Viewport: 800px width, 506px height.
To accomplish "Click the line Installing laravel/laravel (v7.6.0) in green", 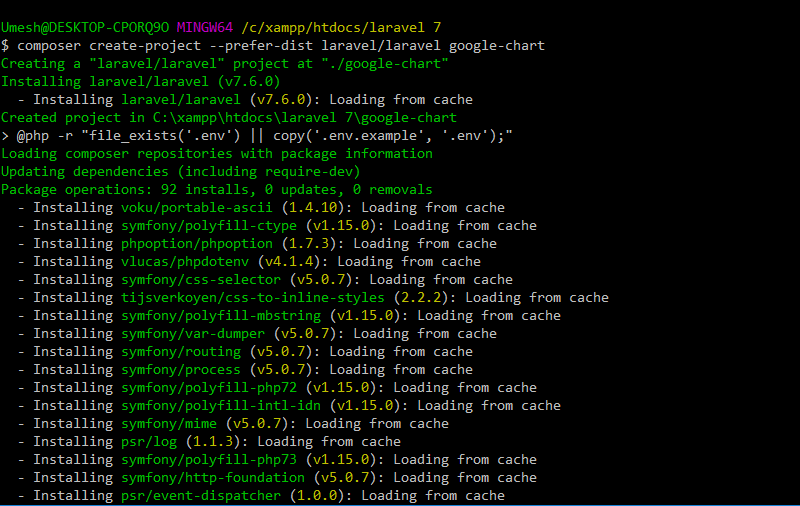I will (x=141, y=82).
